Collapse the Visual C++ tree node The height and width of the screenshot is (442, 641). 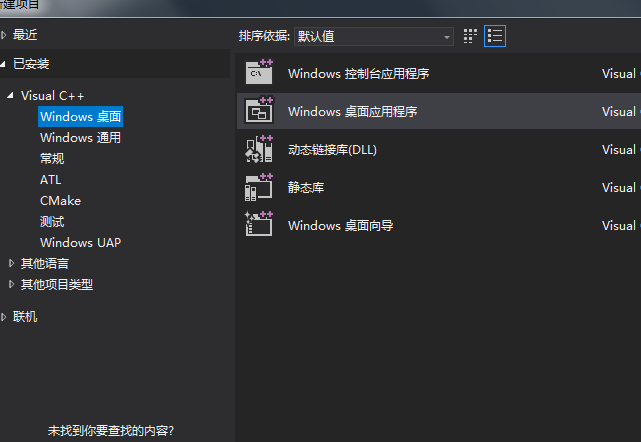click(11, 95)
